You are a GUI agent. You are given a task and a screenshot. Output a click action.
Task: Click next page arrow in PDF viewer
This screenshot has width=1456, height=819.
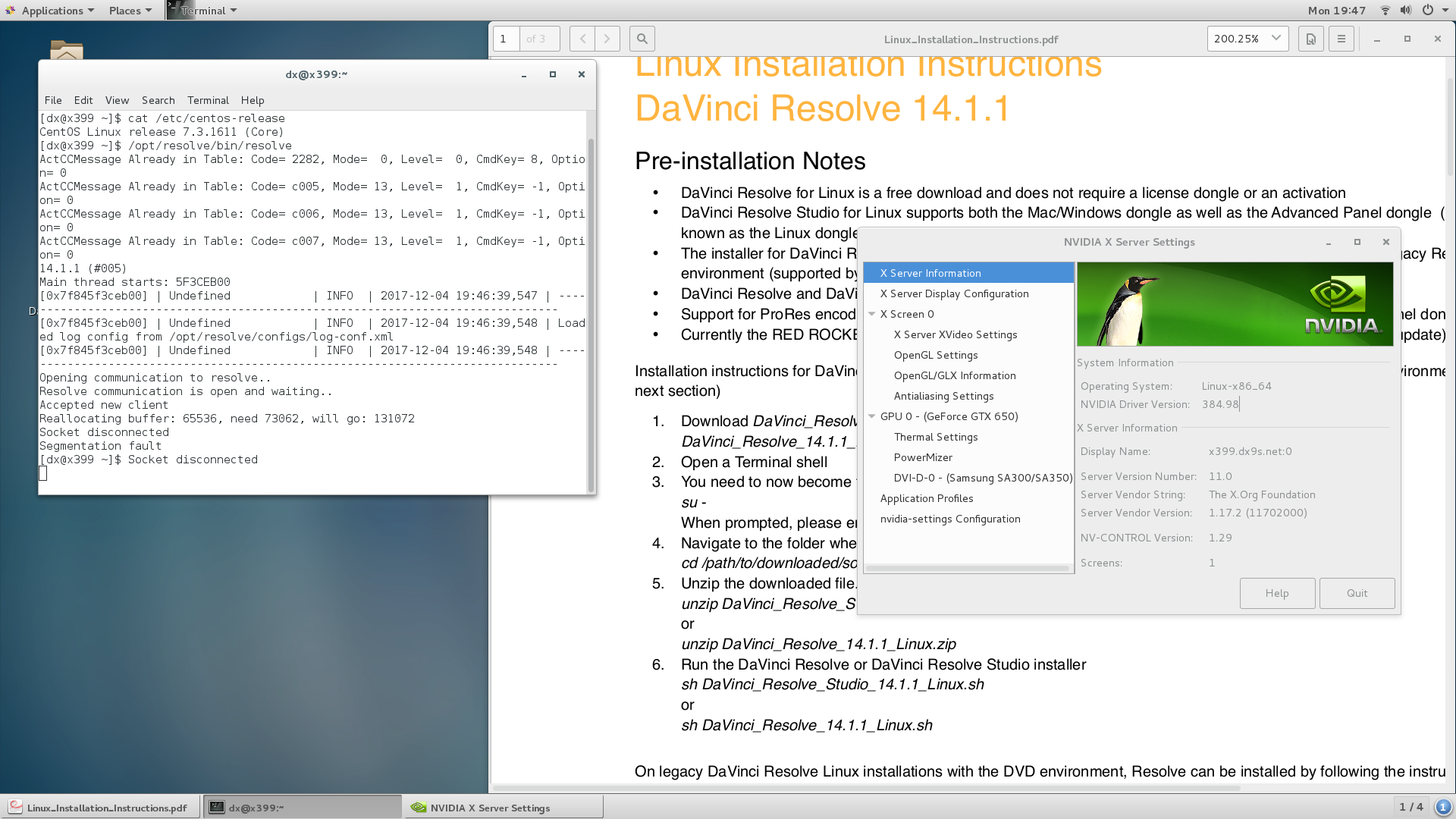(x=606, y=39)
